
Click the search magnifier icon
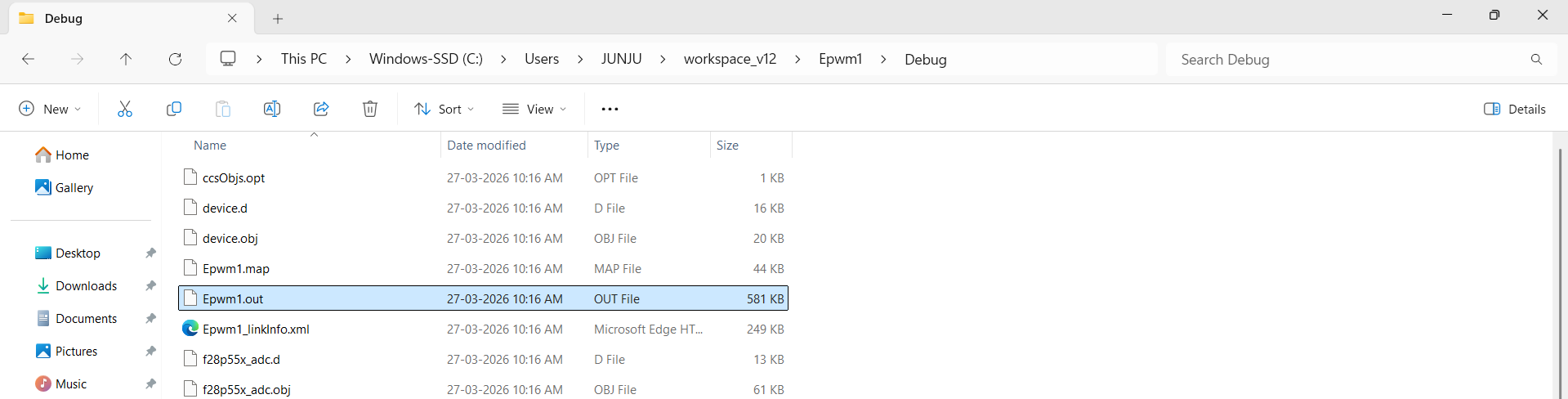(x=1536, y=60)
